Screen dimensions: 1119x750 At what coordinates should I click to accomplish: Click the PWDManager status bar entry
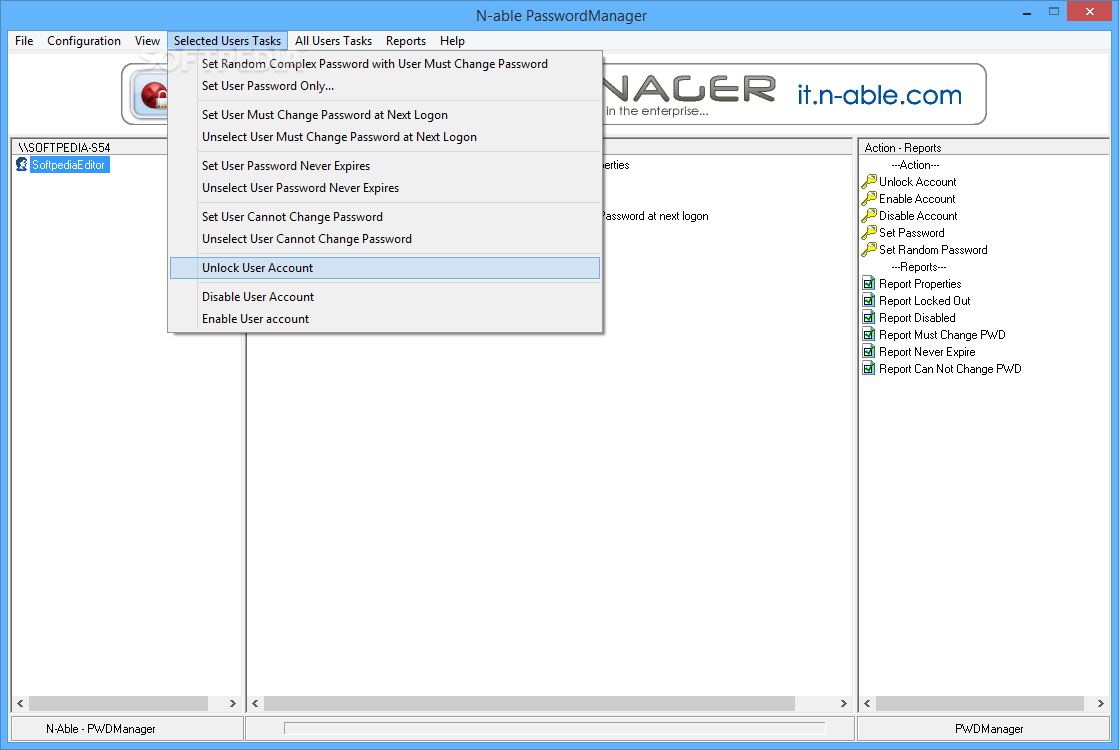point(988,729)
